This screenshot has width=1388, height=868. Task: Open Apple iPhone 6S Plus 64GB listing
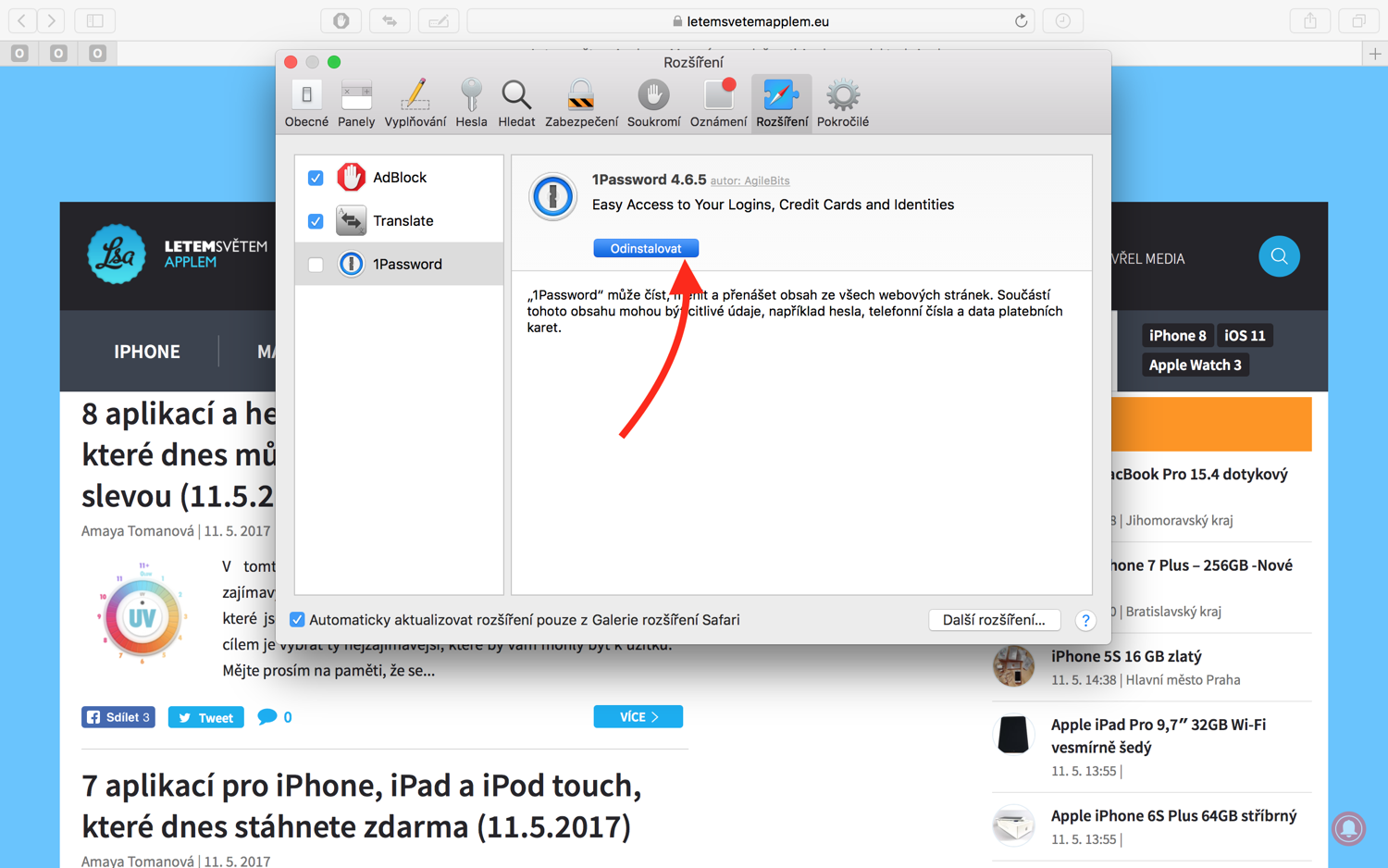pyautogui.click(x=1174, y=815)
